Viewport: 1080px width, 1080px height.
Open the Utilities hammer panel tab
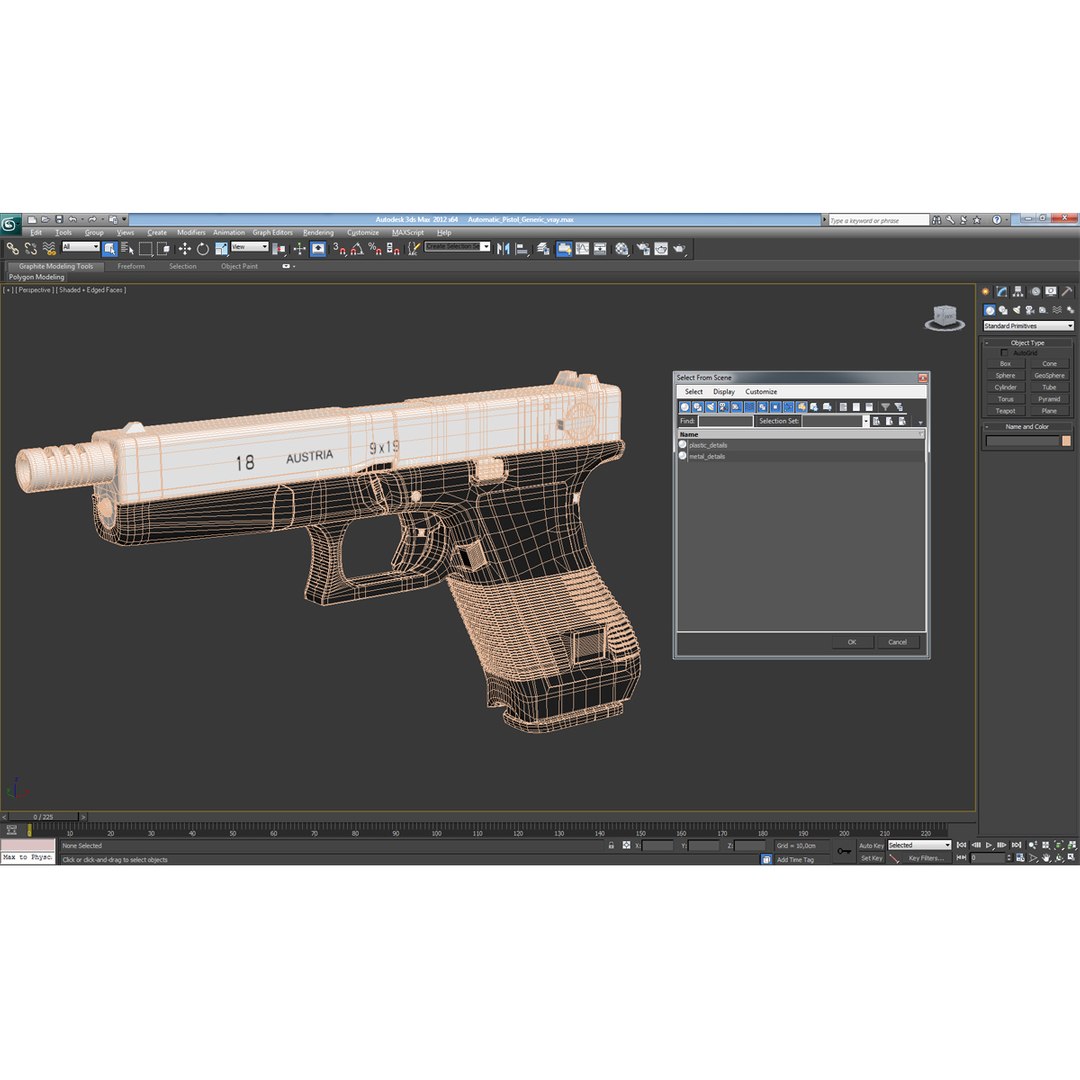click(1067, 292)
